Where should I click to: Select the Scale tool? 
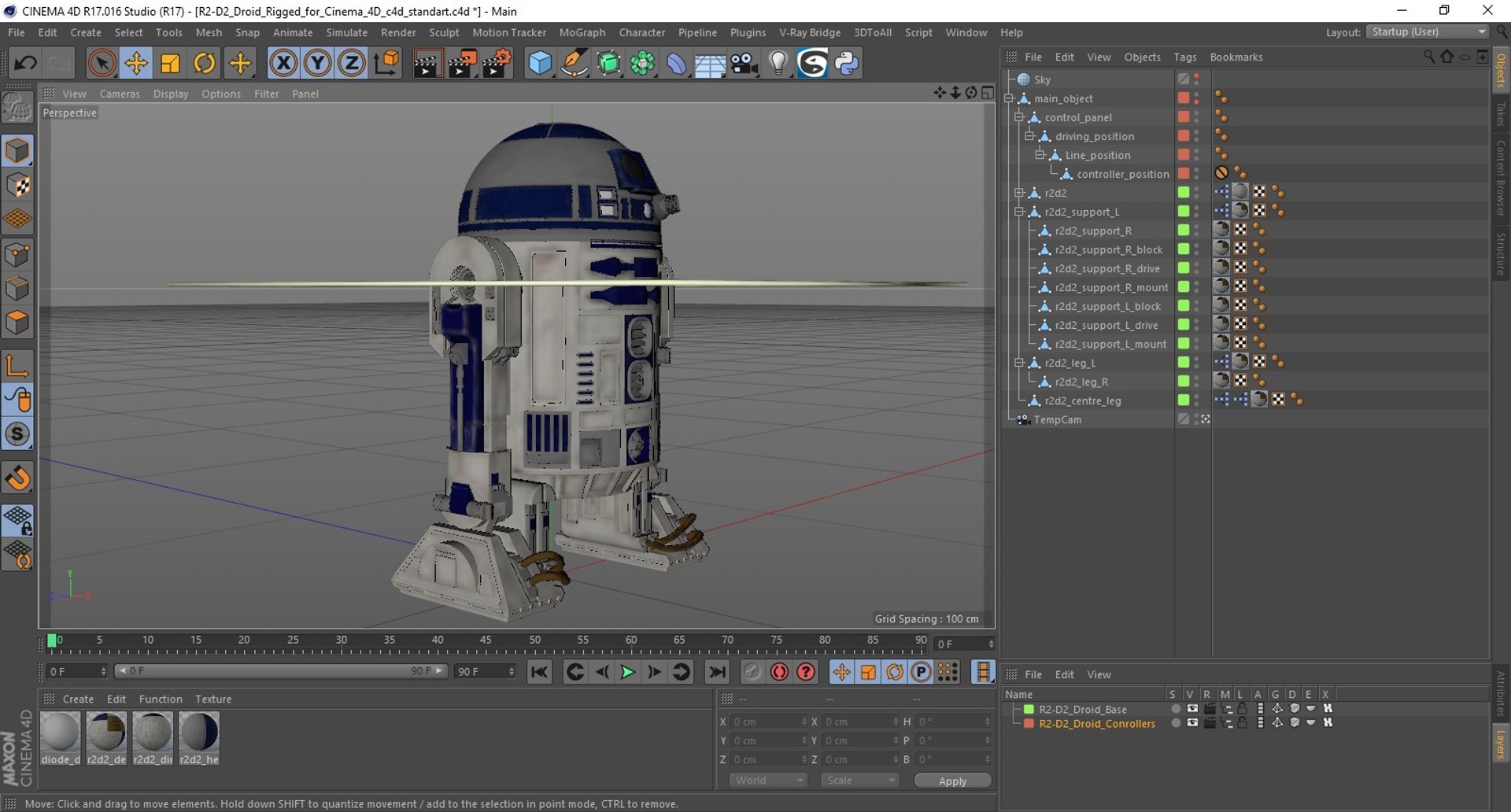click(170, 63)
